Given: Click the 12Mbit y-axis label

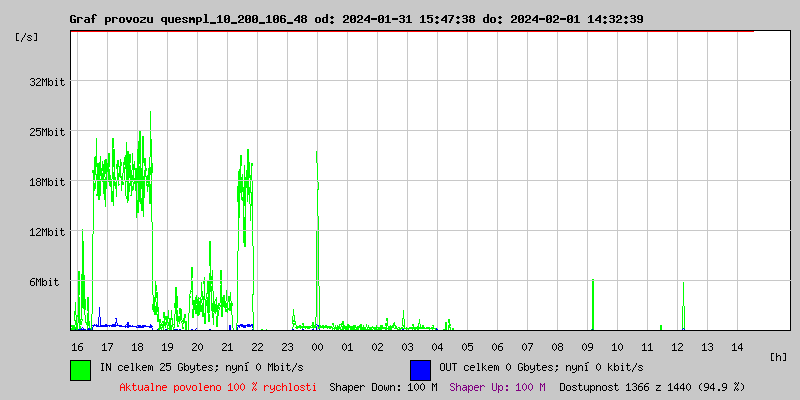Looking at the screenshot, I should (x=47, y=232).
